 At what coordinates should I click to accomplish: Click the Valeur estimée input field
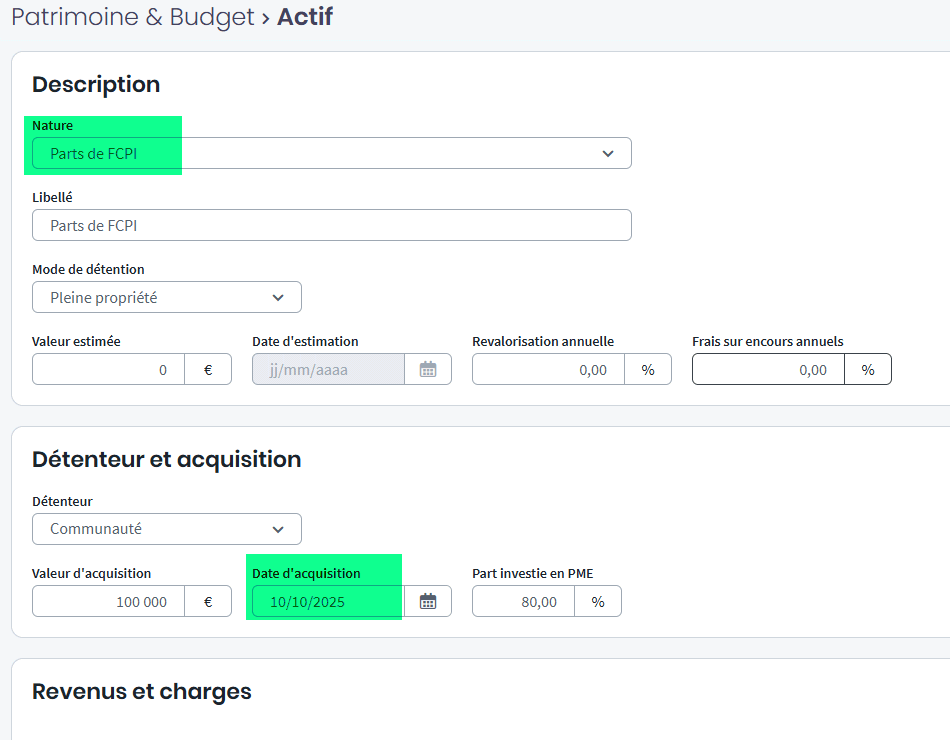[x=108, y=369]
